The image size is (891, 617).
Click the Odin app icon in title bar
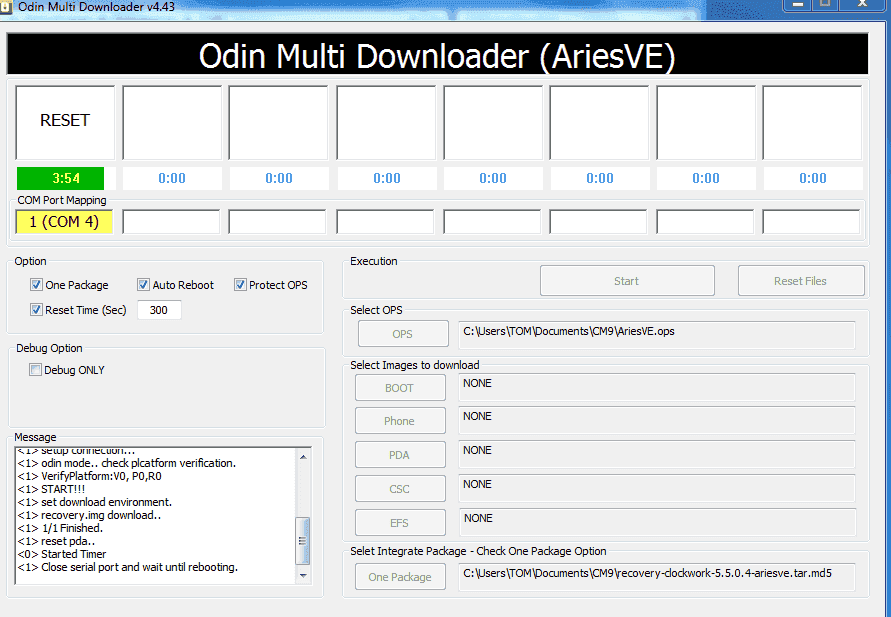tap(6, 7)
